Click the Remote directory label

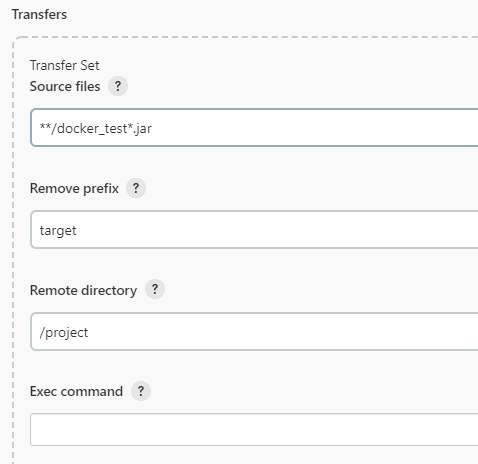[83, 290]
